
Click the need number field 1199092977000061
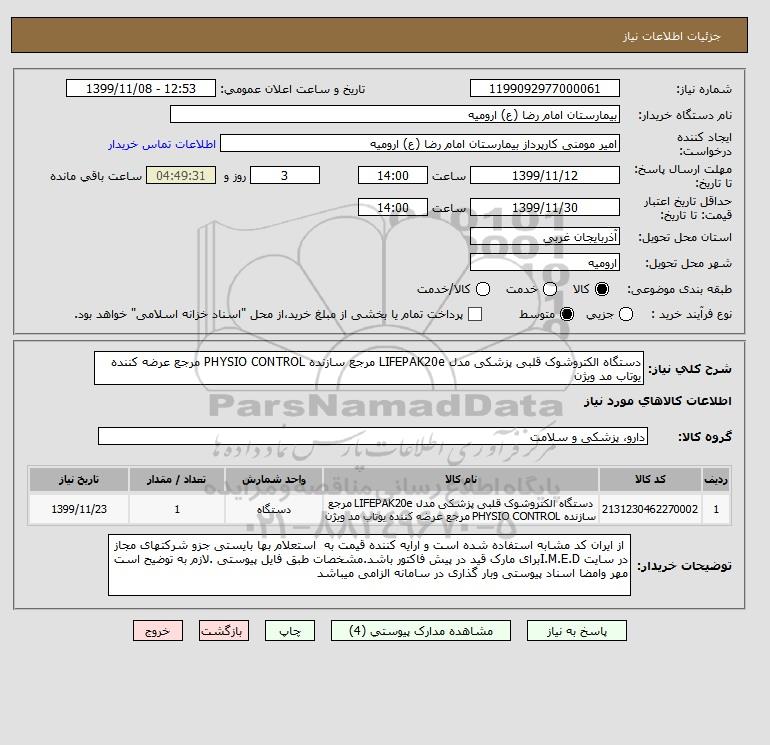tap(545, 88)
